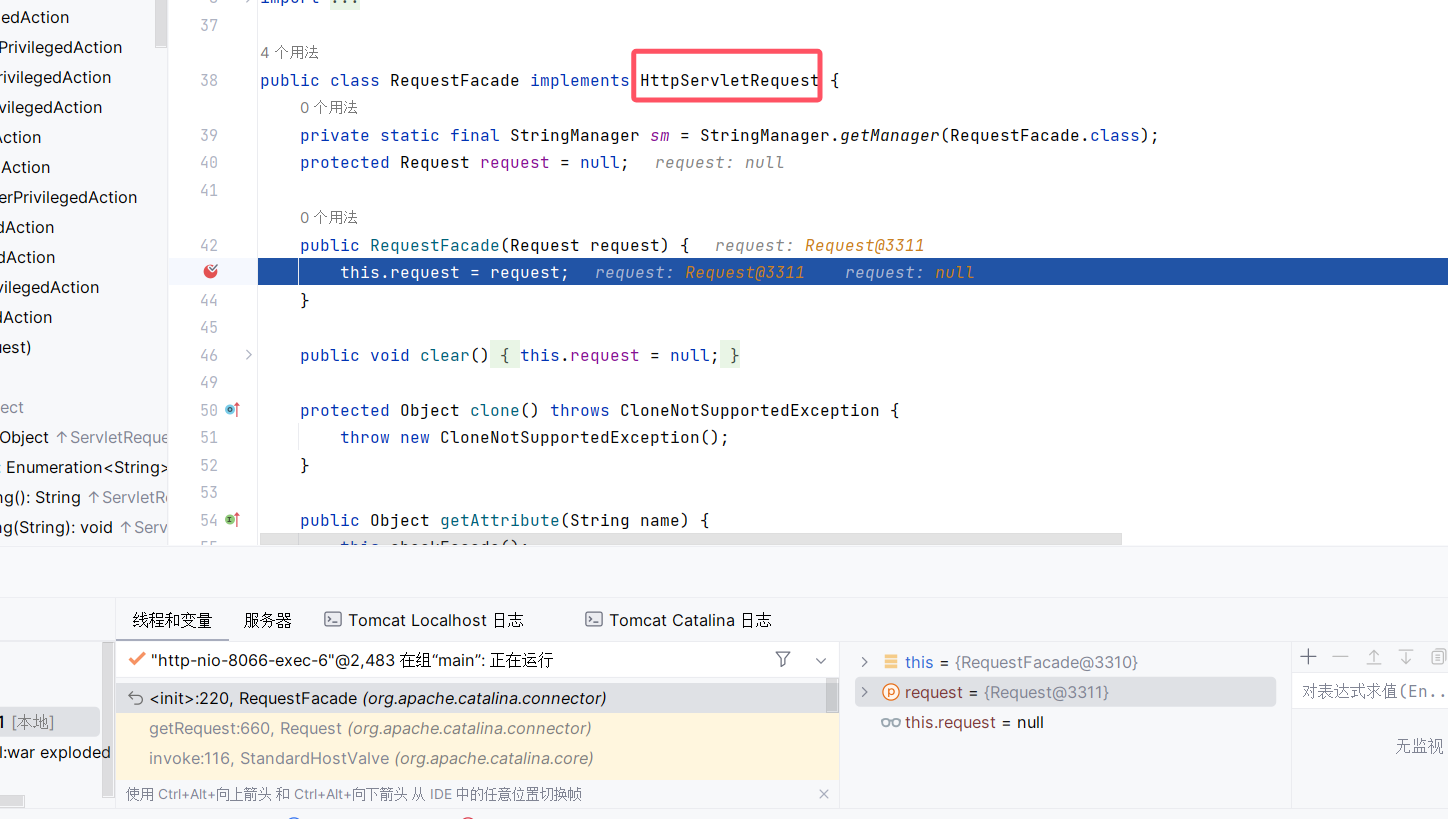Expand the 'this = {RequestFacade@3310}' variable

click(x=865, y=662)
